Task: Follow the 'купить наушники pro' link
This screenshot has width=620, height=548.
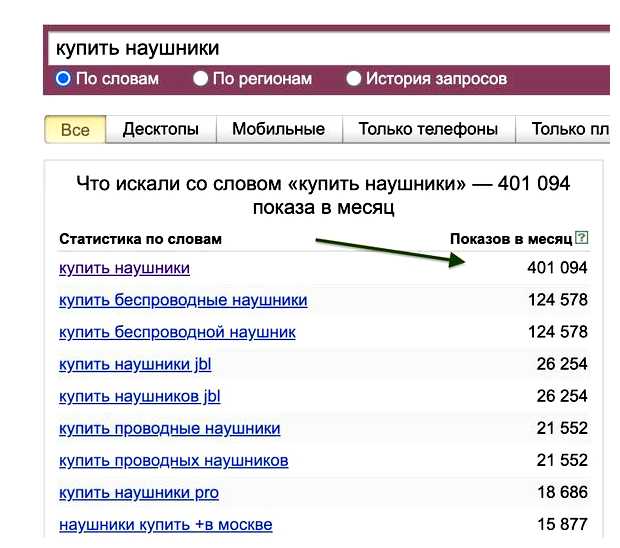Action: pyautogui.click(x=139, y=493)
